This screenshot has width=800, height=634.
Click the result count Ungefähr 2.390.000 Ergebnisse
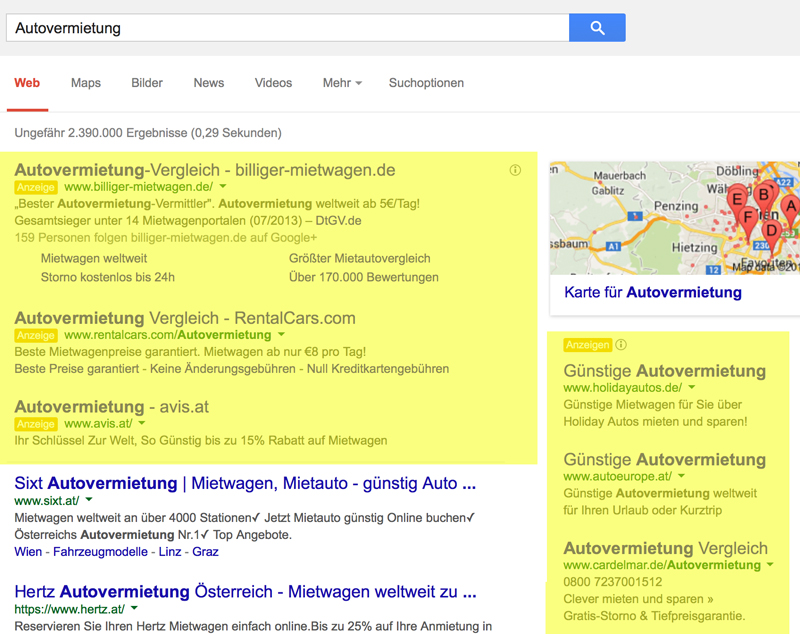[x=148, y=133]
